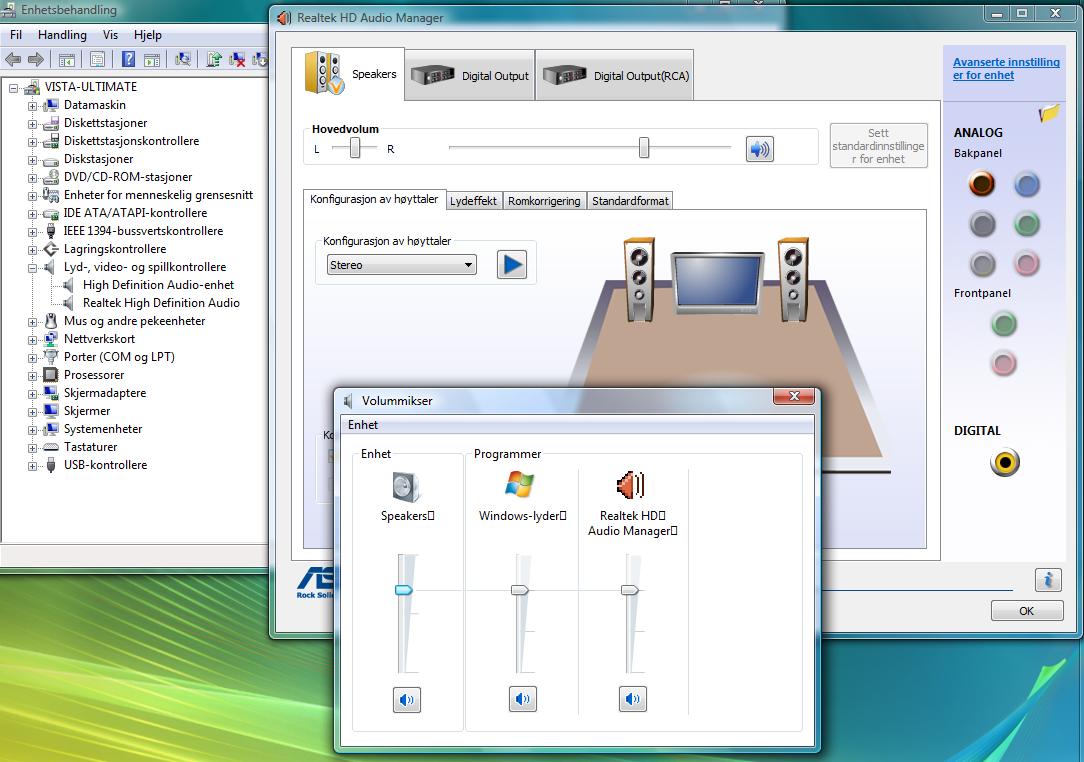Screen dimensions: 1084x762
Task: Open Avanserte innstillinger for enhet link
Action: [x=1006, y=68]
